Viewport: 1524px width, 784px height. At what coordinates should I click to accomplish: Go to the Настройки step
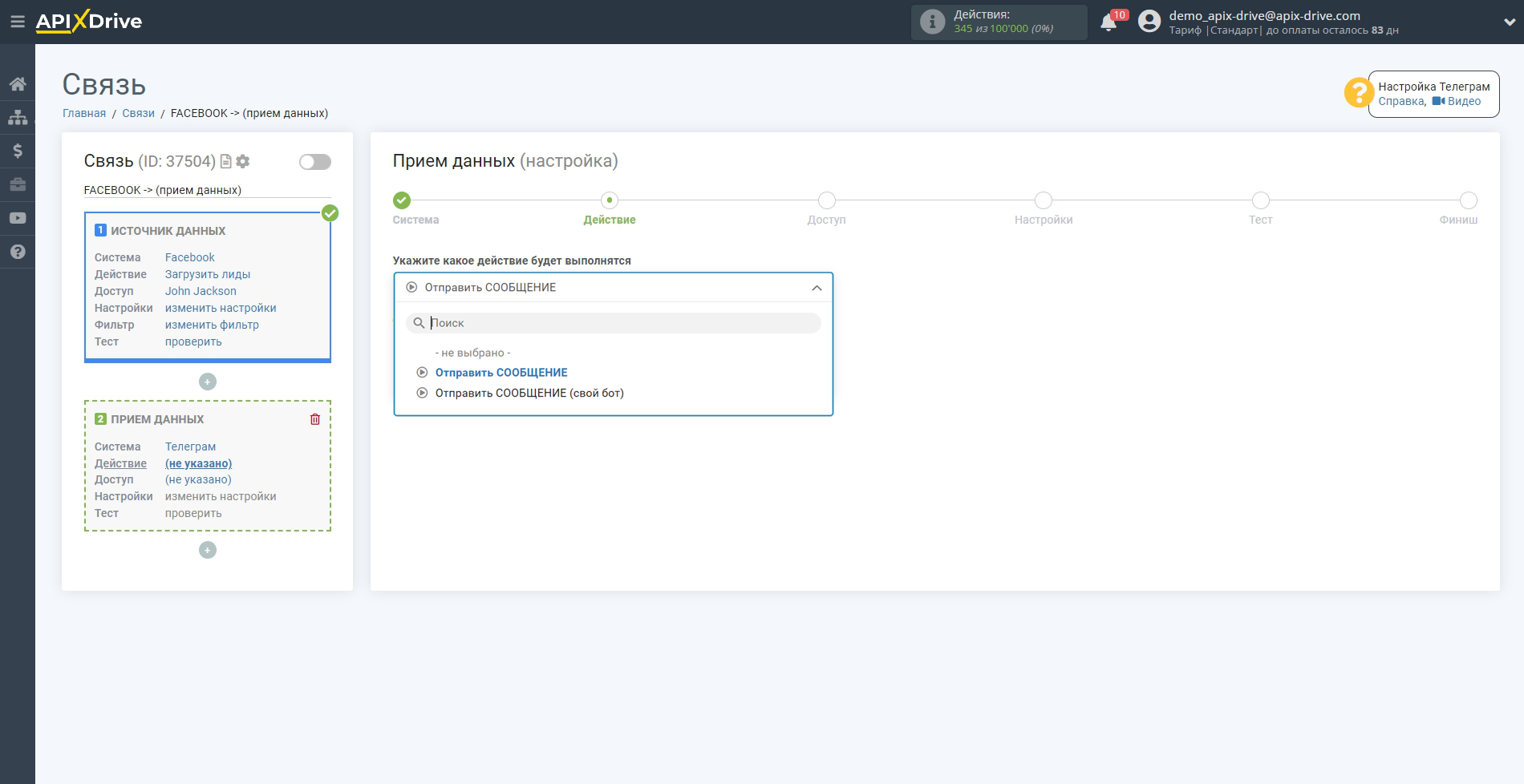[1044, 200]
